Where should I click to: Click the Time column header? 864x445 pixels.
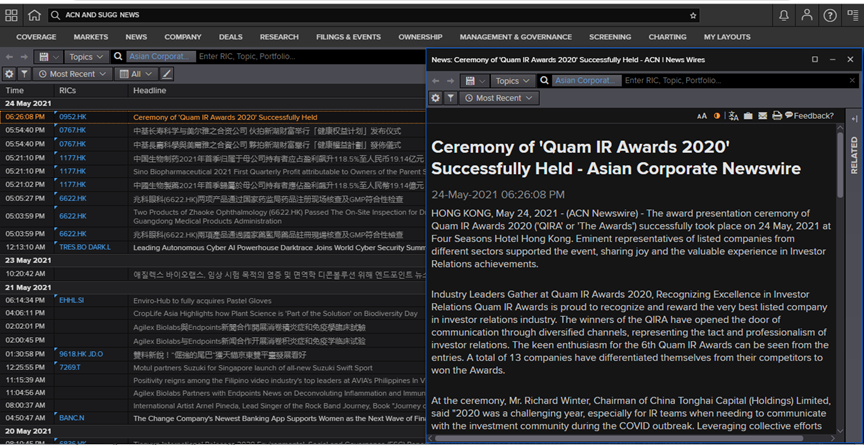(15, 90)
